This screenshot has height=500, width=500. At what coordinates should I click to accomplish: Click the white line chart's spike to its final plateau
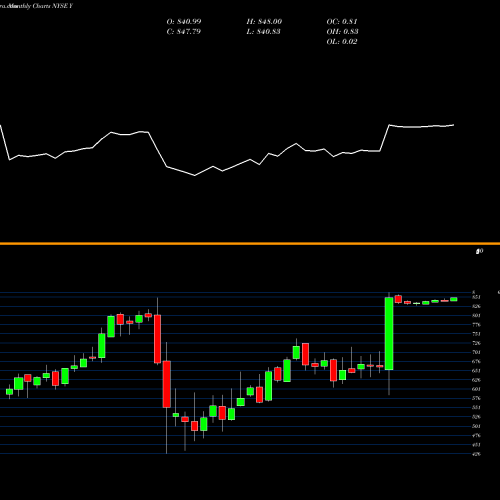tap(384, 138)
